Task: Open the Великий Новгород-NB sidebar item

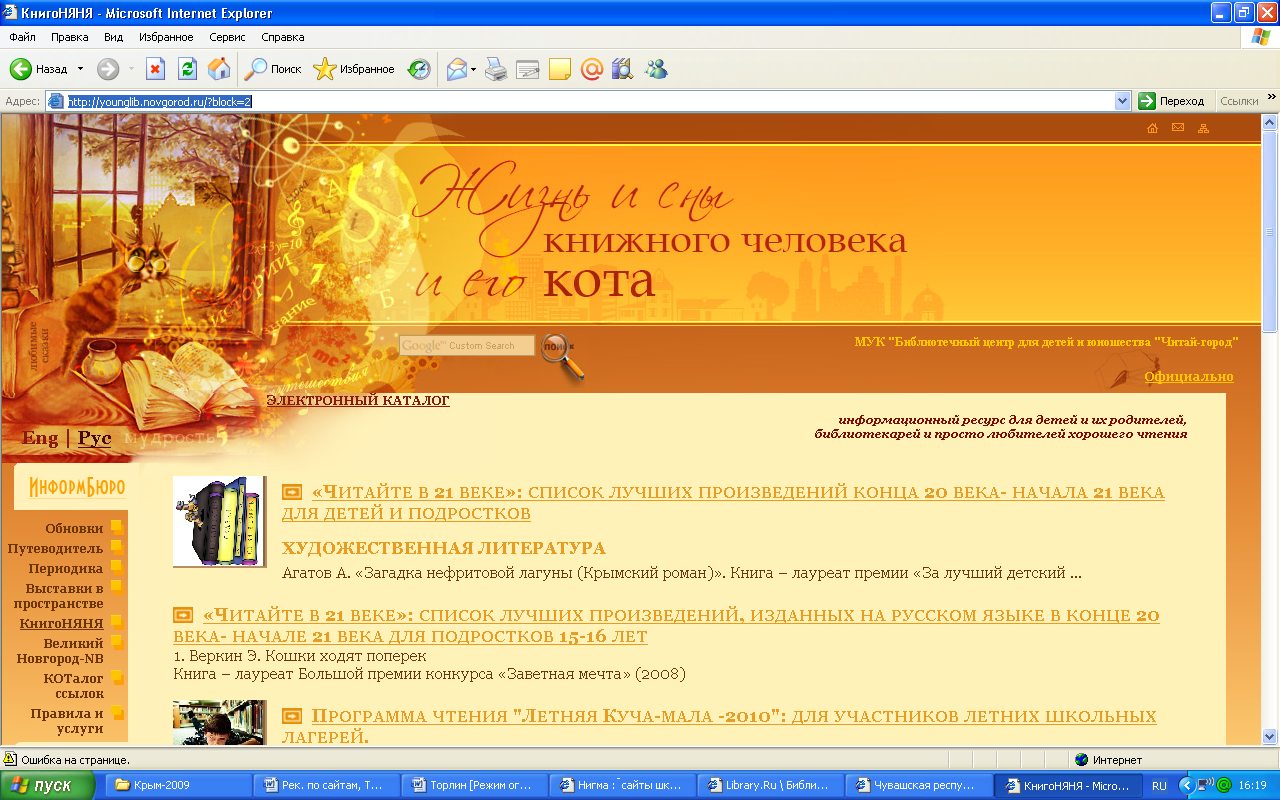Action: [60, 651]
